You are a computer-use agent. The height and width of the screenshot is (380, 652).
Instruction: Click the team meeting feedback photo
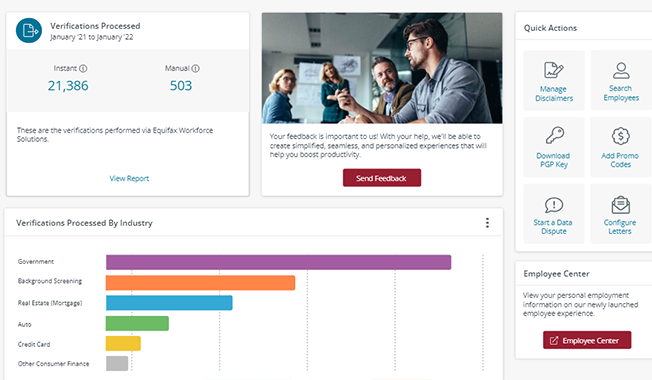[x=382, y=68]
